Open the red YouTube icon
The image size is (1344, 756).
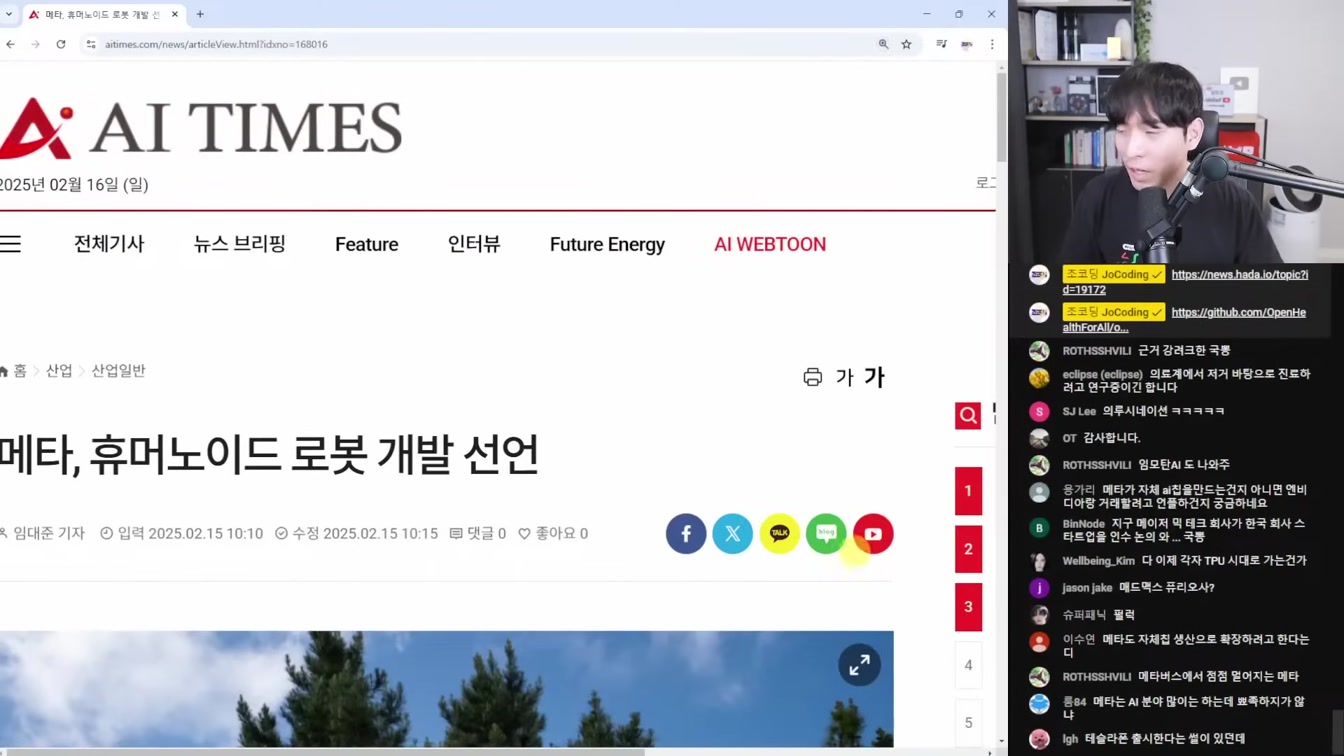tap(873, 534)
